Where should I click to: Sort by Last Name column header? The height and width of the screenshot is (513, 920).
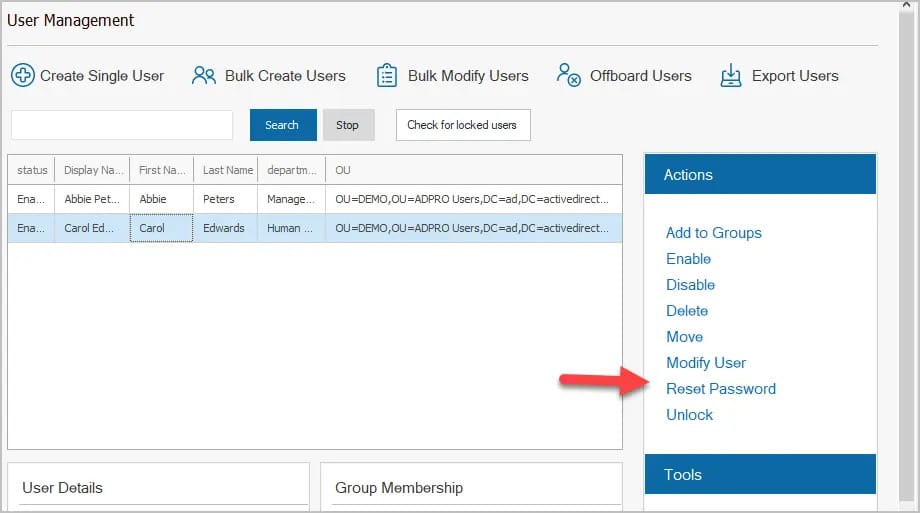226,170
